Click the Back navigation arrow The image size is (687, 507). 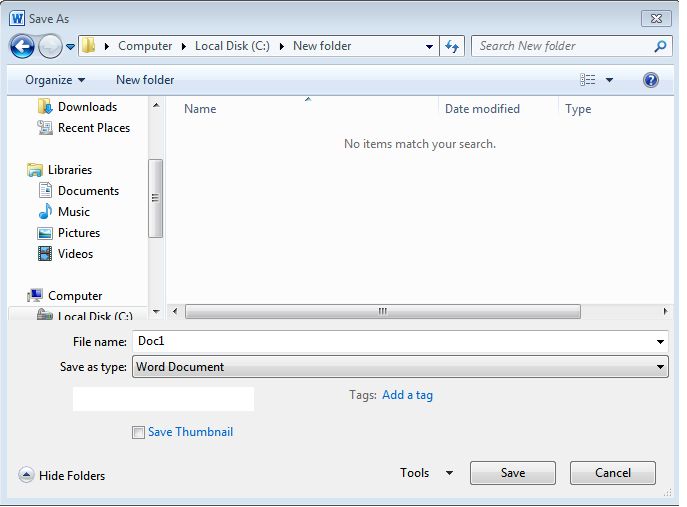tap(22, 46)
